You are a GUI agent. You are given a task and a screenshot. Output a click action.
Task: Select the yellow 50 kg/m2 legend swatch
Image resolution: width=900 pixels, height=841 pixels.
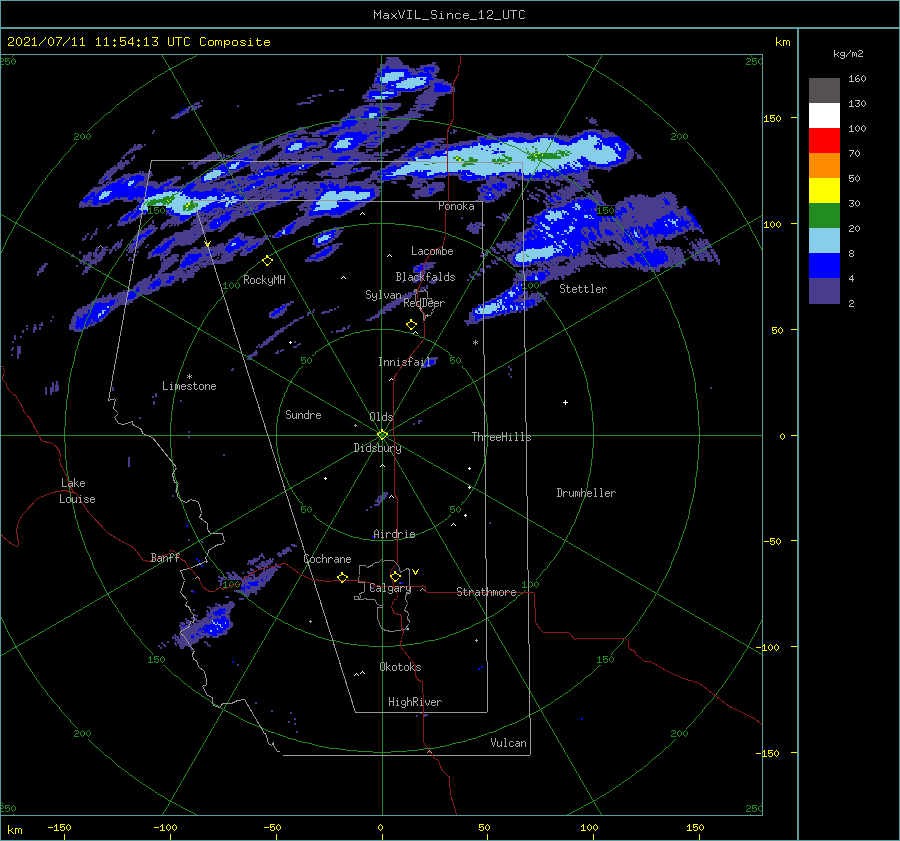tap(824, 191)
